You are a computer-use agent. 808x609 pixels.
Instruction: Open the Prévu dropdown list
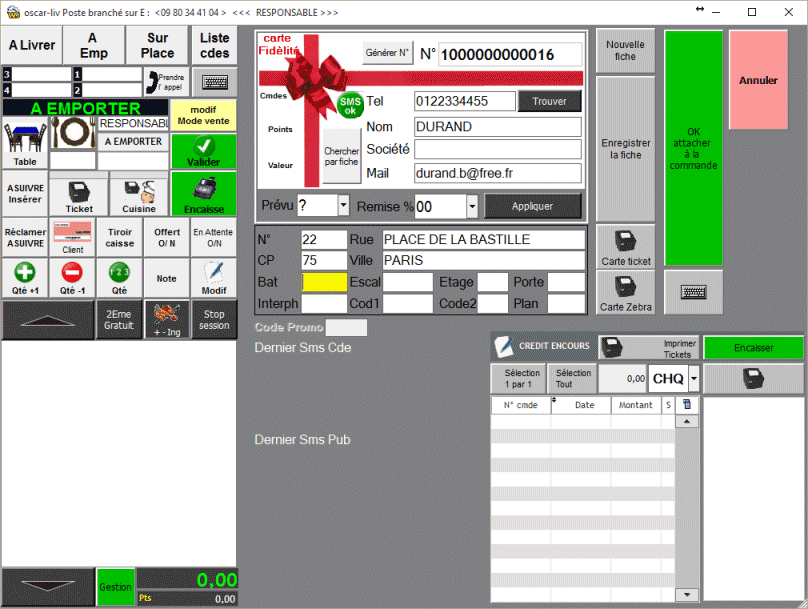pyautogui.click(x=343, y=205)
